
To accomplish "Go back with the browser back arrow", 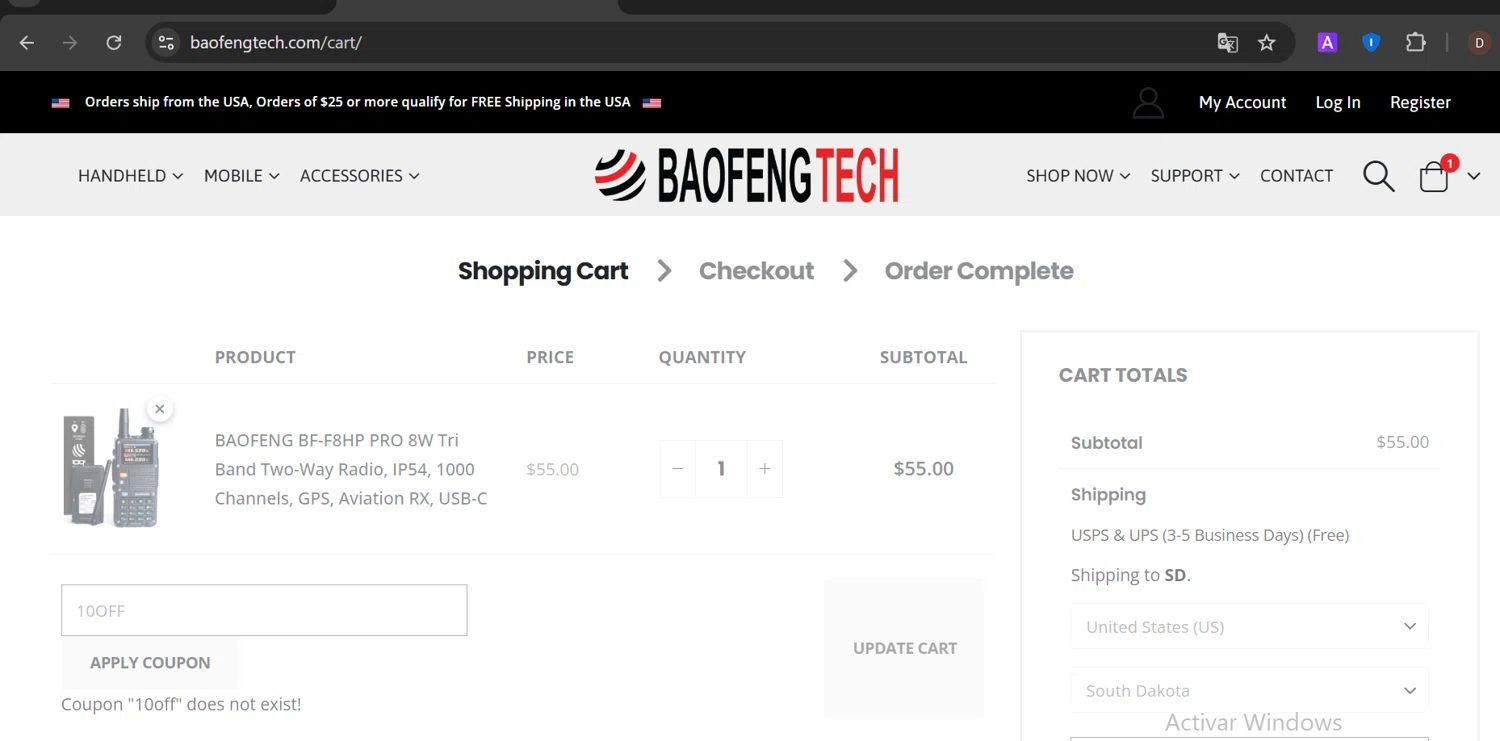I will (x=27, y=42).
